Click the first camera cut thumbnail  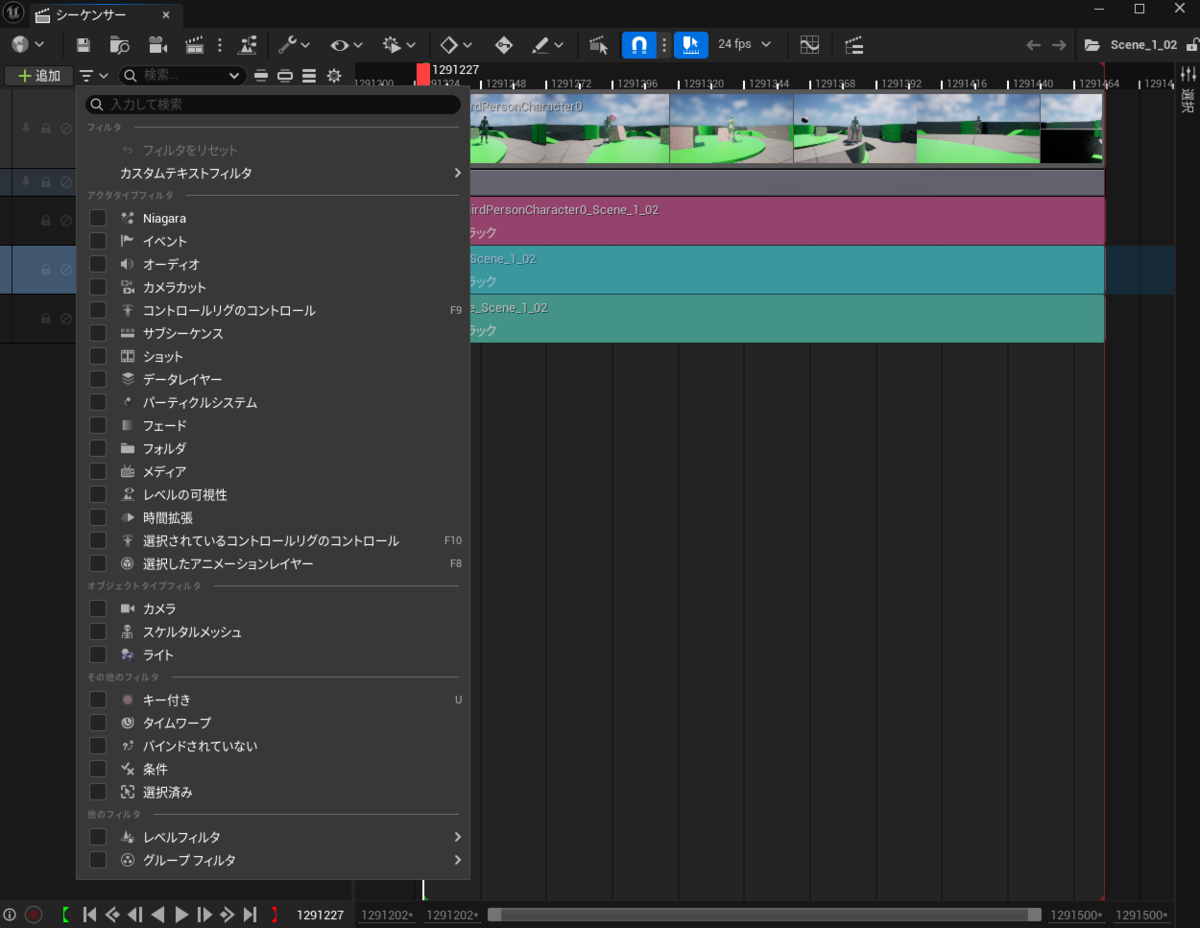pyautogui.click(x=508, y=129)
